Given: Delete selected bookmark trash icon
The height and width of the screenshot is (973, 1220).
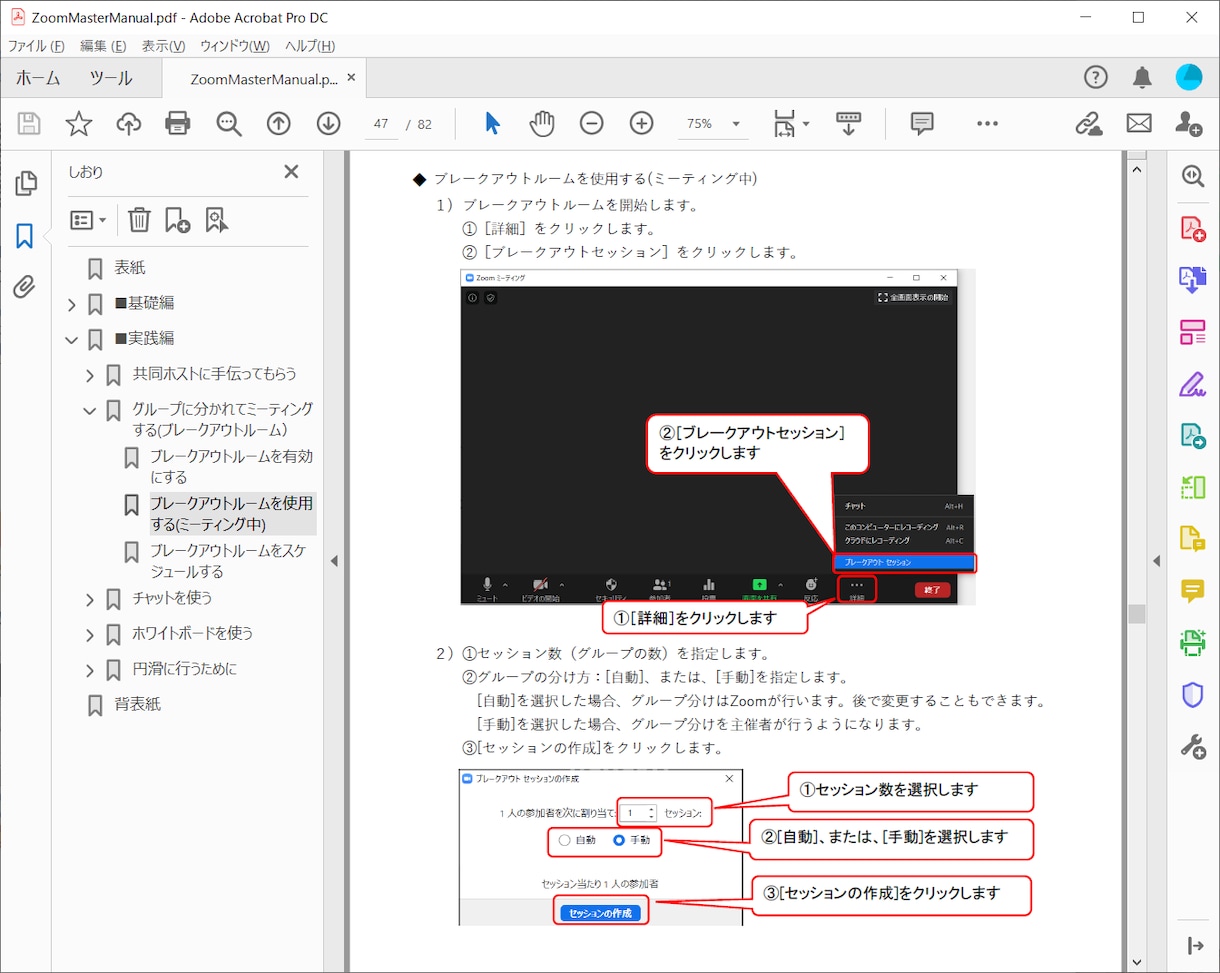Looking at the screenshot, I should tap(140, 220).
